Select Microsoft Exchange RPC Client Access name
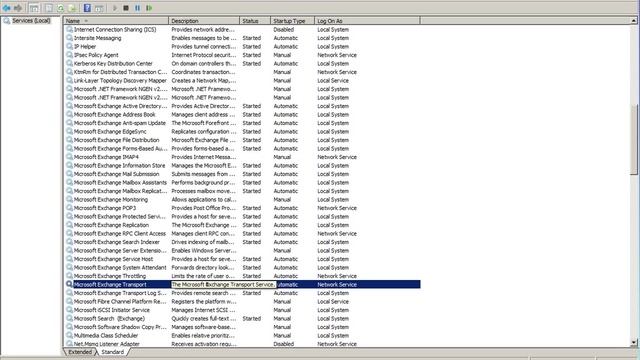This screenshot has height=360, width=640. [x=120, y=233]
